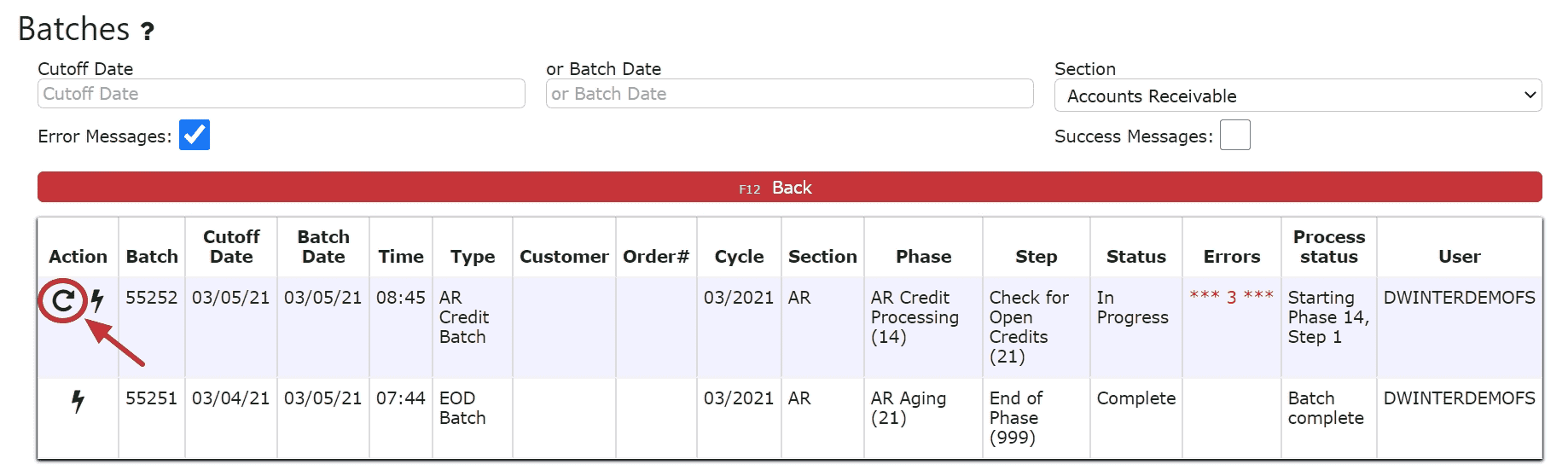Click batch number 55251 in the table
1568x476 pixels.
tap(151, 398)
